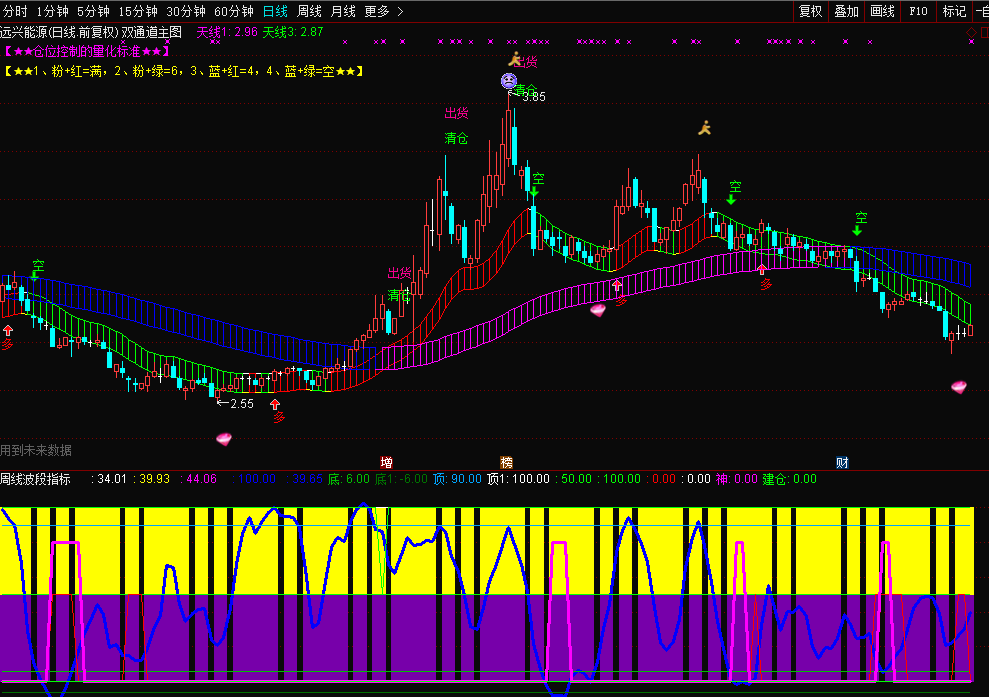The image size is (989, 697).
Task: Switch to the 月线 monthly chart tab
Action: pos(343,11)
